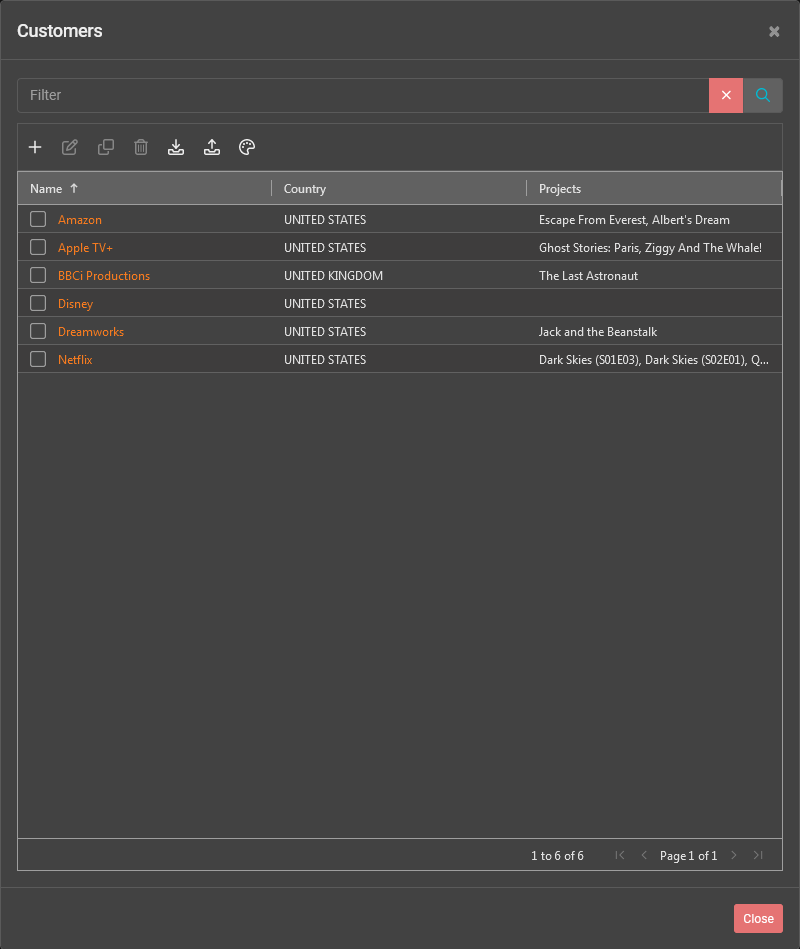The height and width of the screenshot is (949, 800).
Task: Select the BBCi Productions checkbox
Action: pyautogui.click(x=37, y=275)
